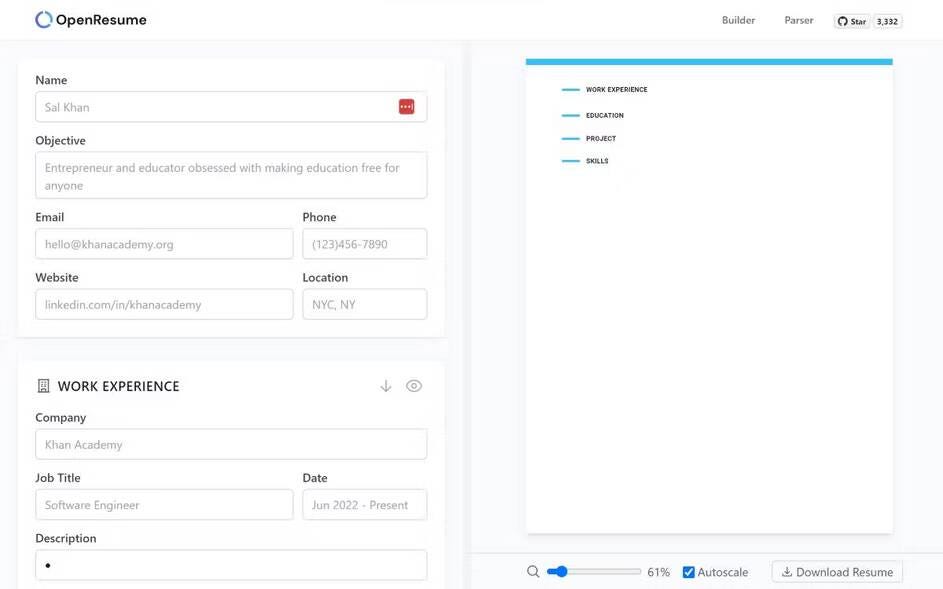
Task: Select the Job Title input field
Action: coord(164,505)
